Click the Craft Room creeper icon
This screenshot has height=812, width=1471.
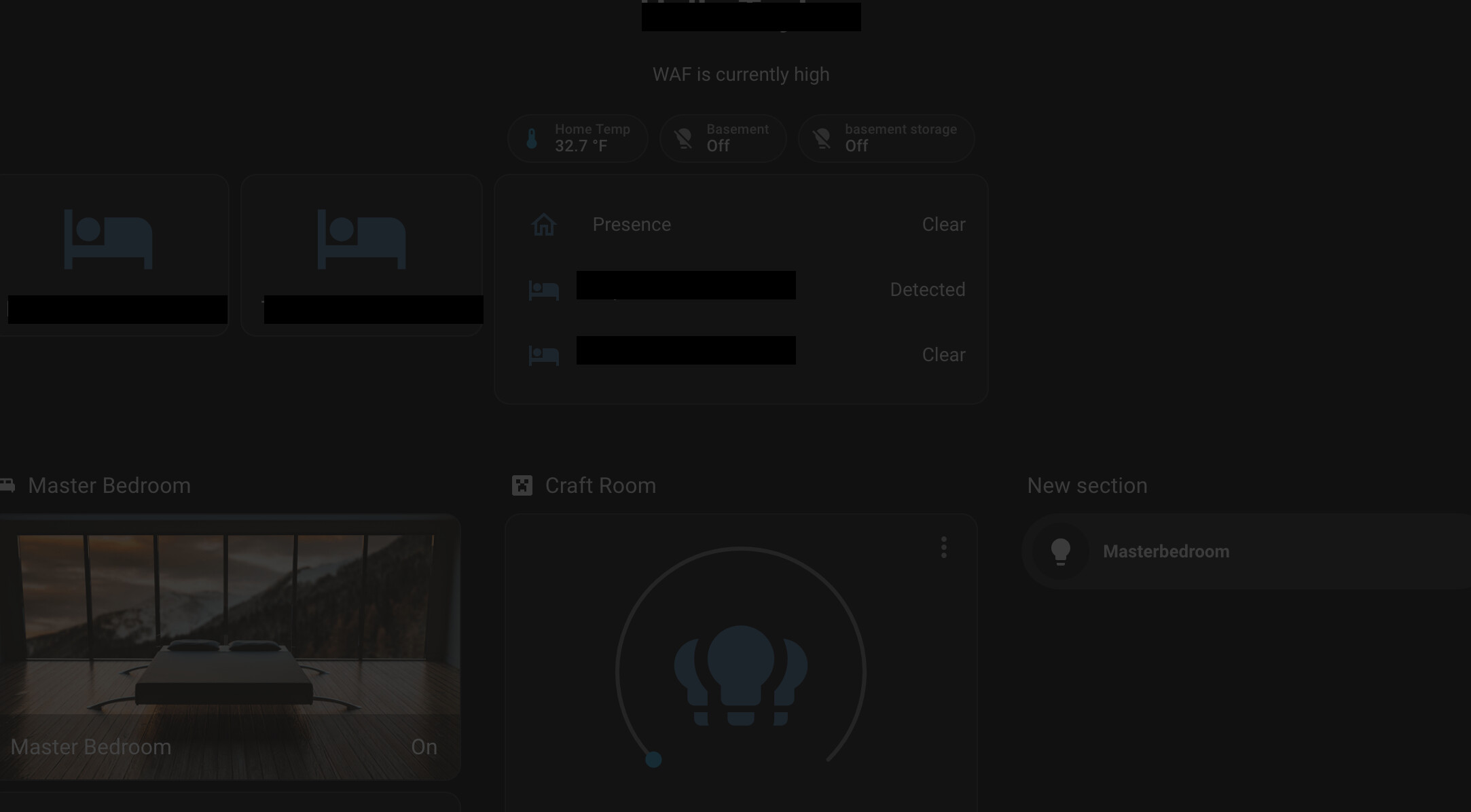522,485
